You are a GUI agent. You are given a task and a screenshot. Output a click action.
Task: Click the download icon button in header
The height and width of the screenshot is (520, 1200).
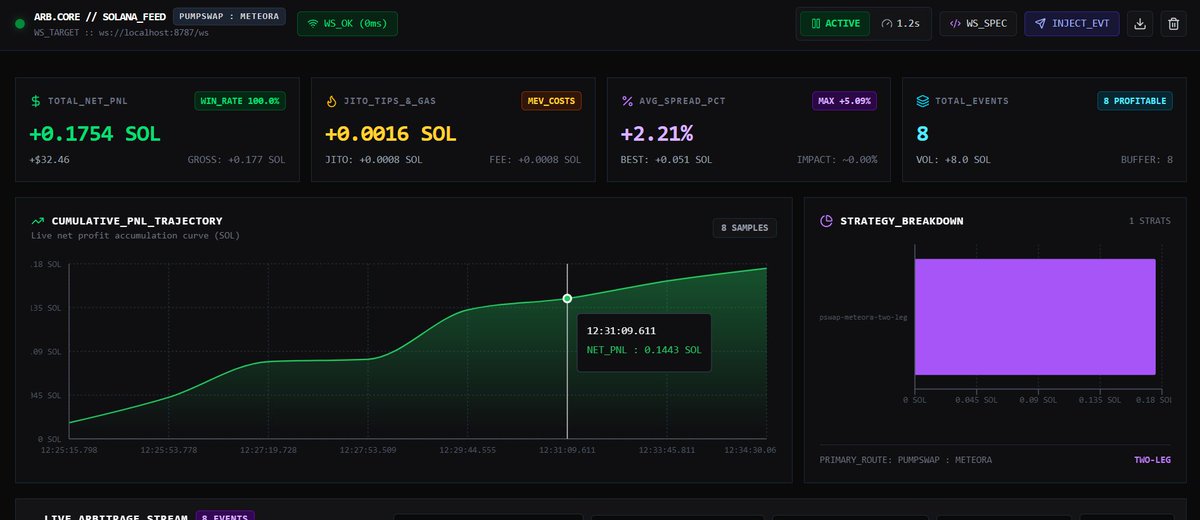pyautogui.click(x=1139, y=24)
